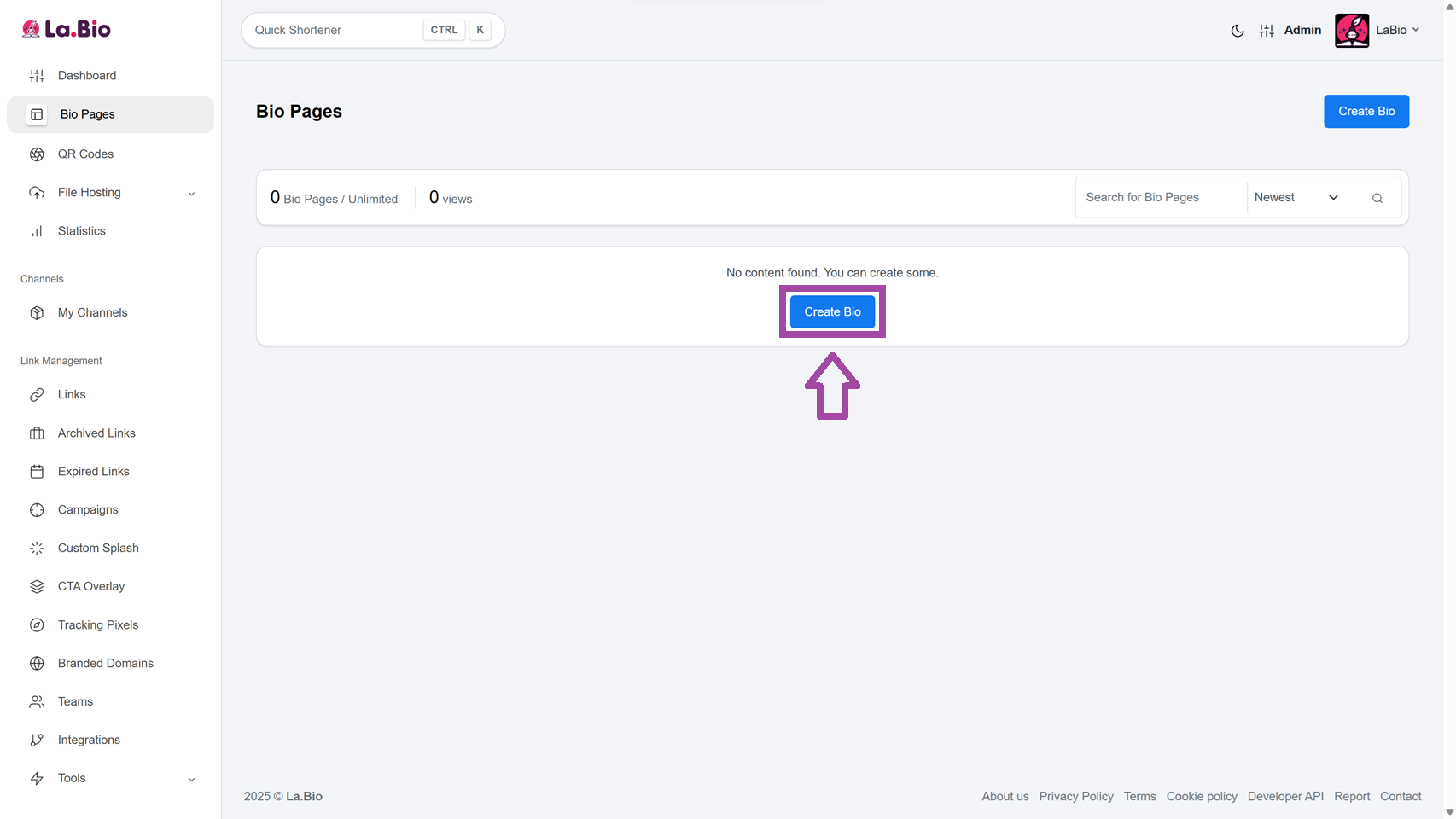Open the QR Codes icon in sidebar
This screenshot has width=1456, height=819.
point(37,154)
